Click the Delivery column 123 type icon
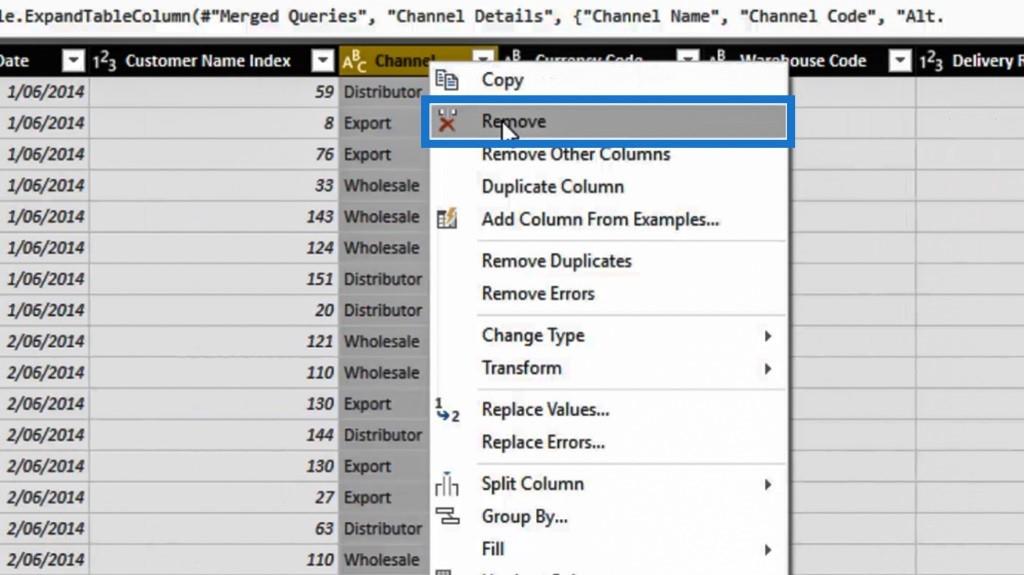This screenshot has height=575, width=1024. 931,61
